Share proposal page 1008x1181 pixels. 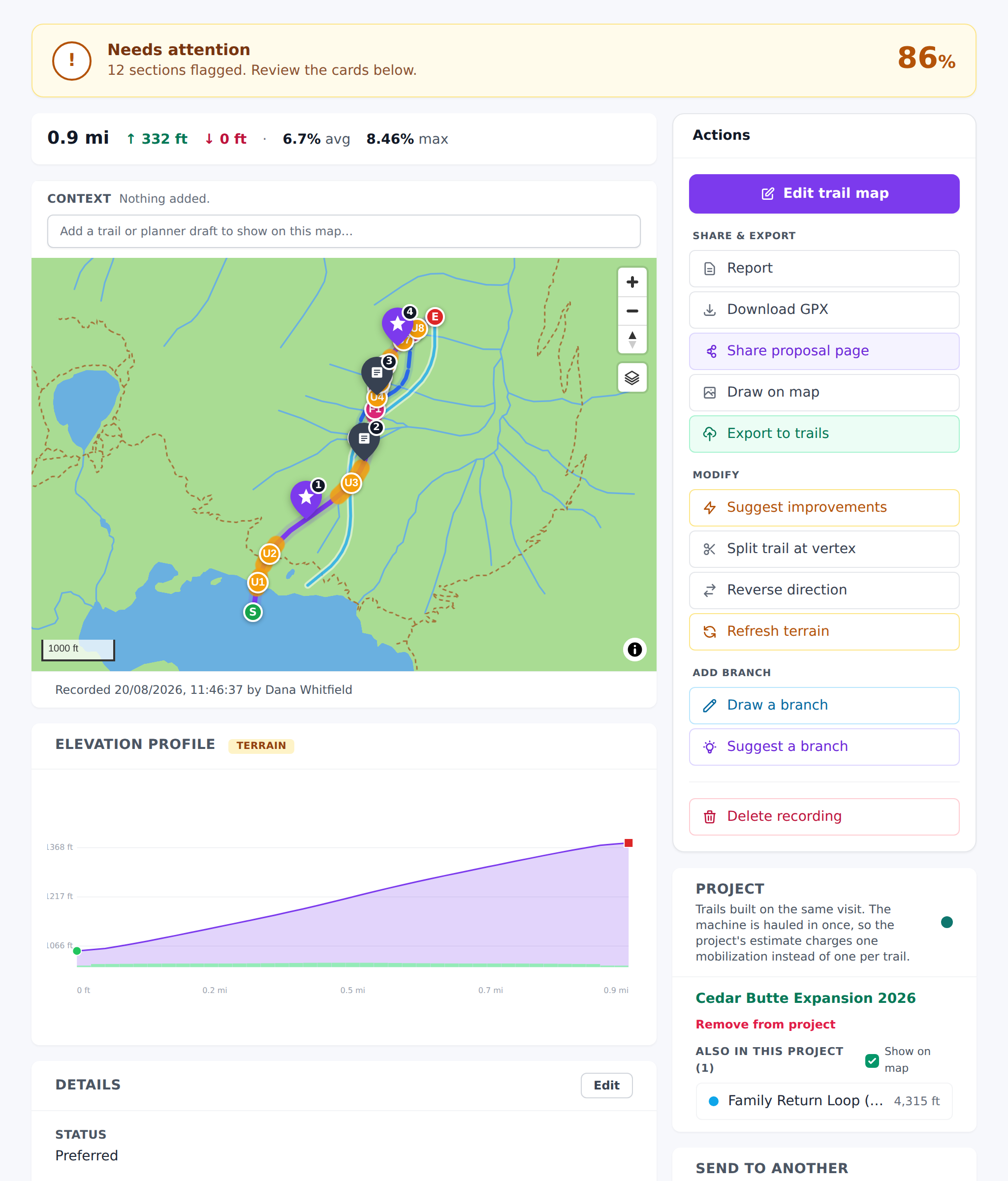[x=824, y=351]
